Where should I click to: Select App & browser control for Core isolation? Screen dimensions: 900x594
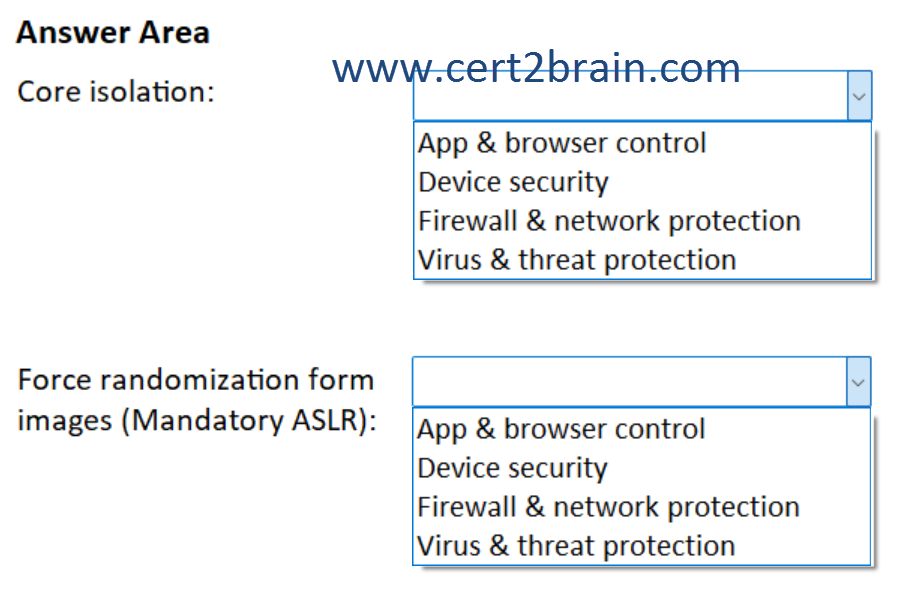(562, 143)
